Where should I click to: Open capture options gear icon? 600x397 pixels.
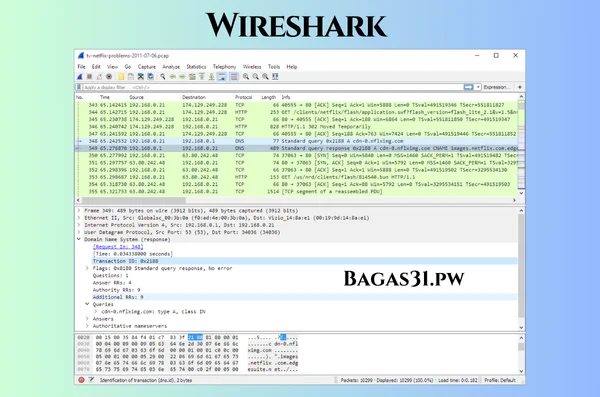pos(109,77)
